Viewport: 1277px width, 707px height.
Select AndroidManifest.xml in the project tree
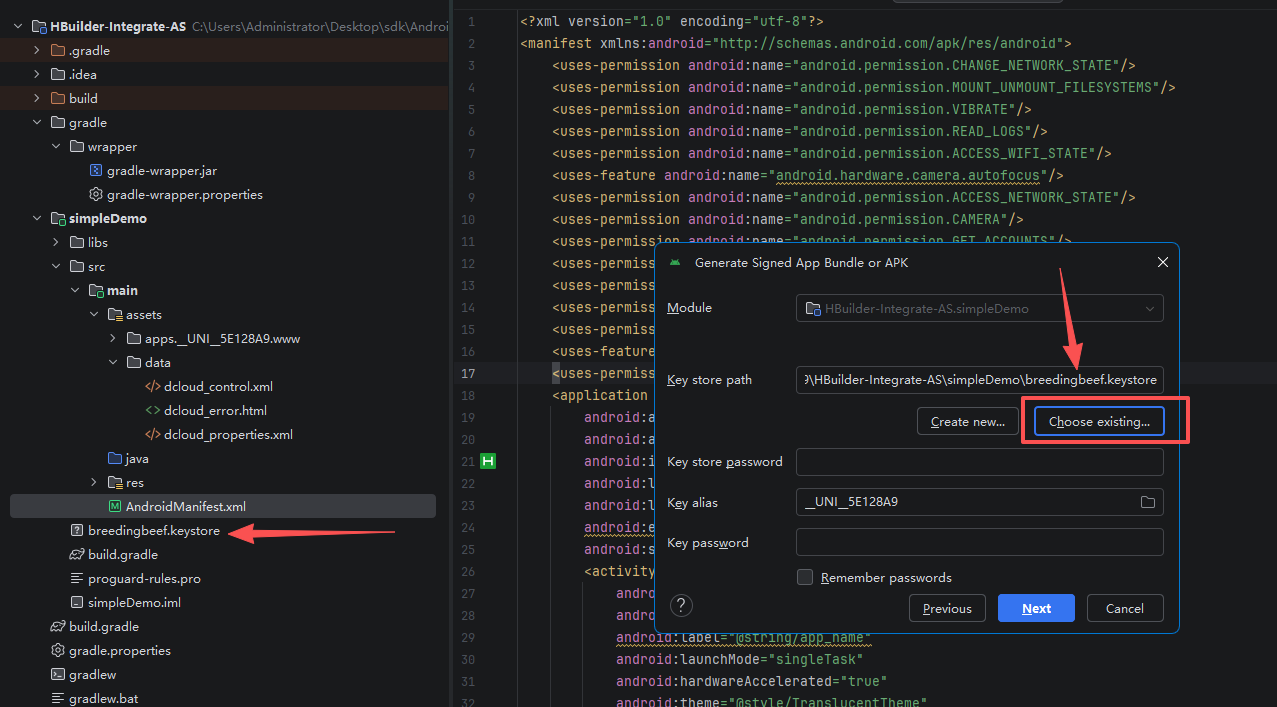click(x=223, y=506)
